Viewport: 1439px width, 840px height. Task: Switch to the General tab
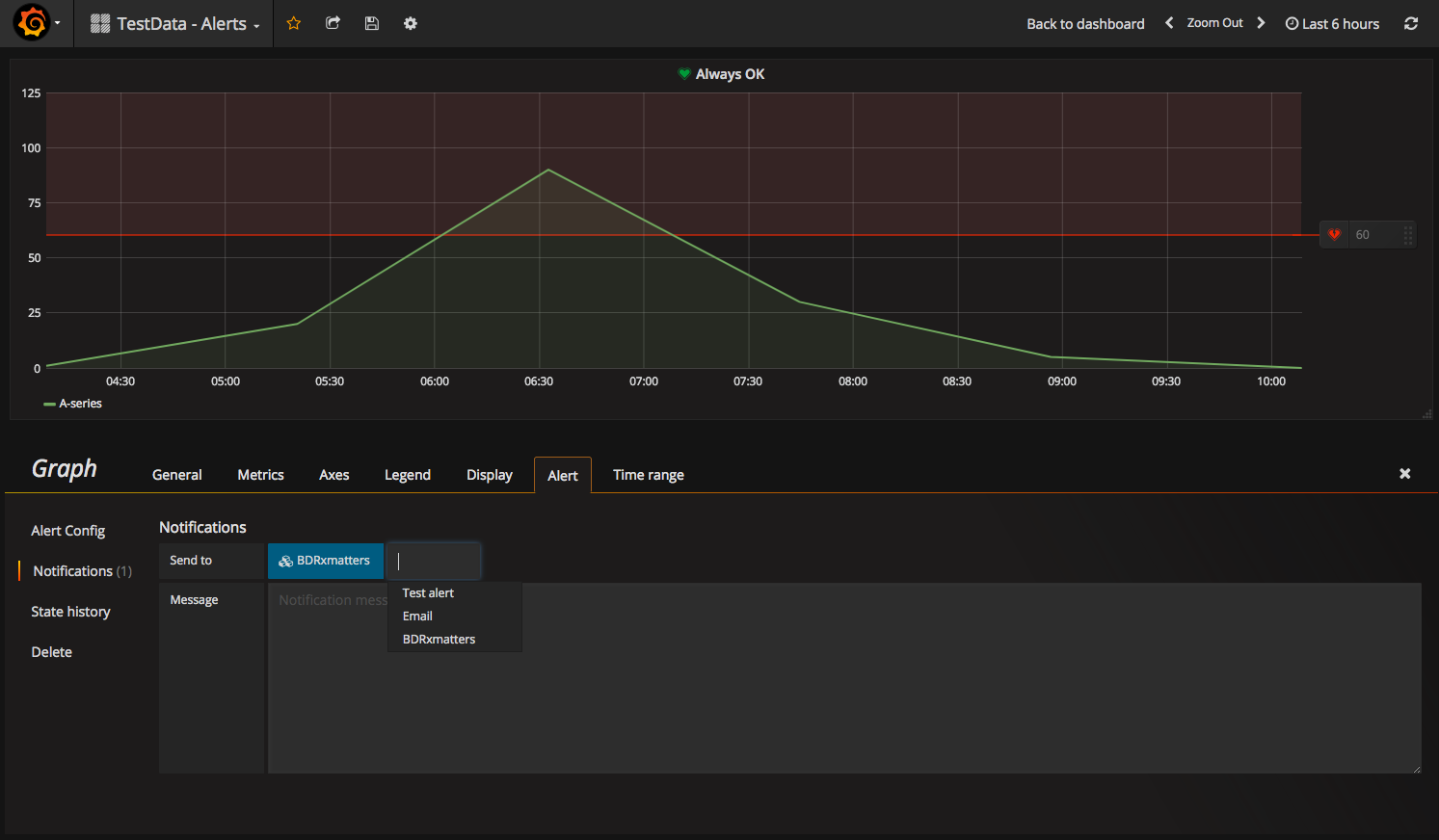177,475
